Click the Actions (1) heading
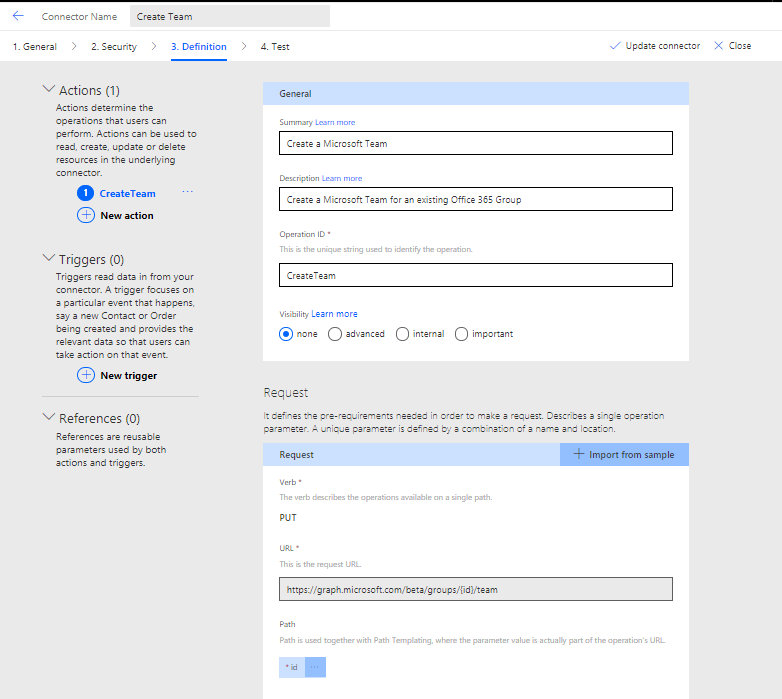Image resolution: width=782 pixels, height=699 pixels. (x=89, y=91)
